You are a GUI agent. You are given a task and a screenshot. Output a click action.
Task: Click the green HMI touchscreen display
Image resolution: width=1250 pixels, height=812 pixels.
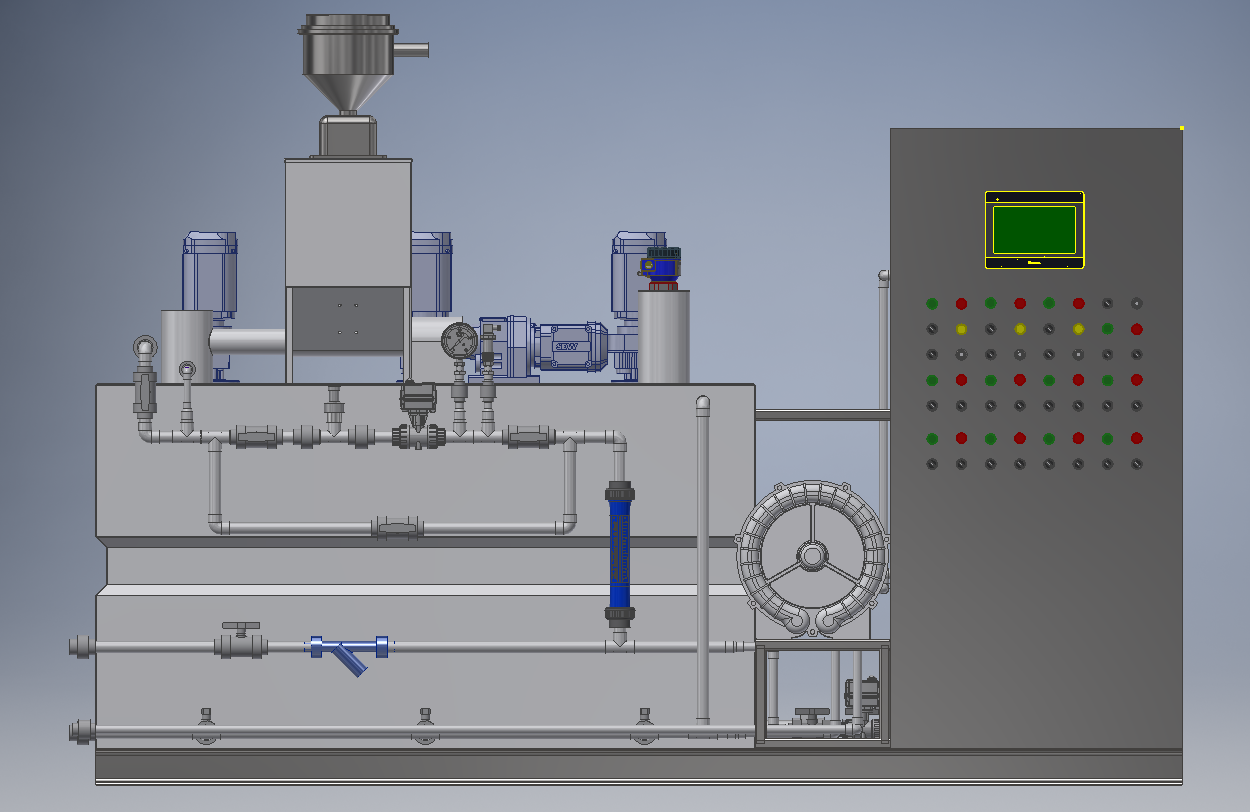(x=1034, y=230)
